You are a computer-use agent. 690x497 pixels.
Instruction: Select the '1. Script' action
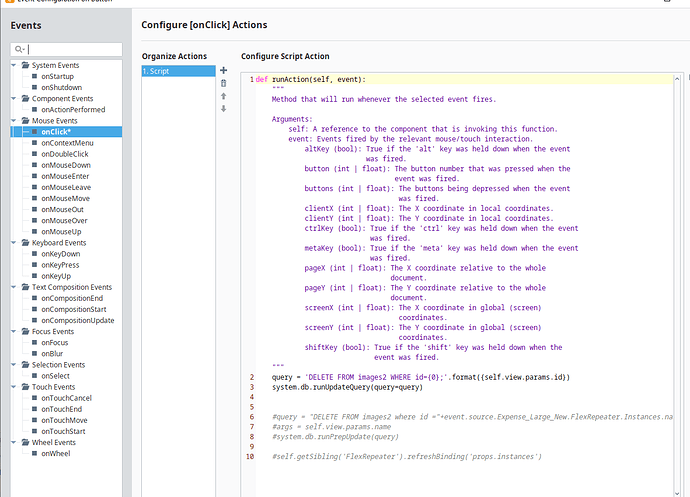(179, 71)
